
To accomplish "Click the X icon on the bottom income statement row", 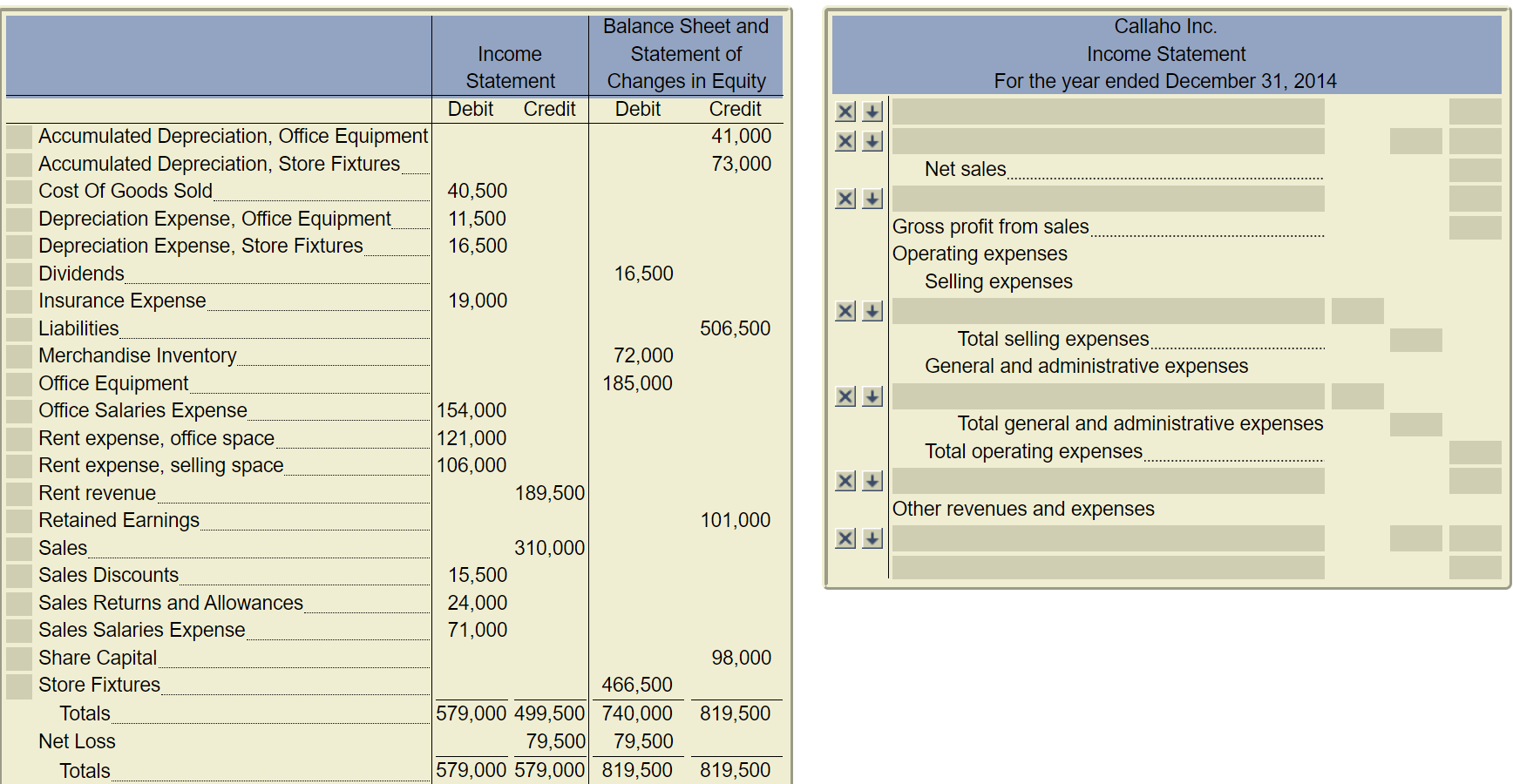I will pos(845,538).
